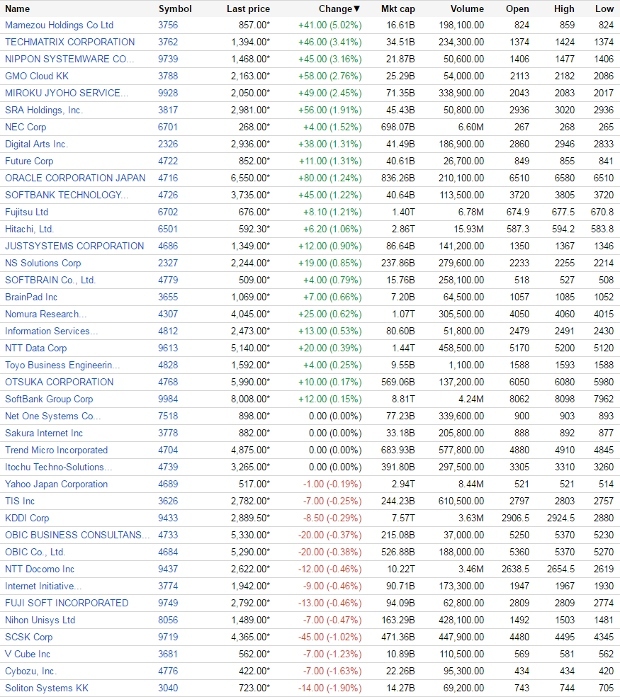The height and width of the screenshot is (697, 620).
Task: Open OBIC BUSINESS CONSULTANS link
Action: pyautogui.click(x=77, y=535)
